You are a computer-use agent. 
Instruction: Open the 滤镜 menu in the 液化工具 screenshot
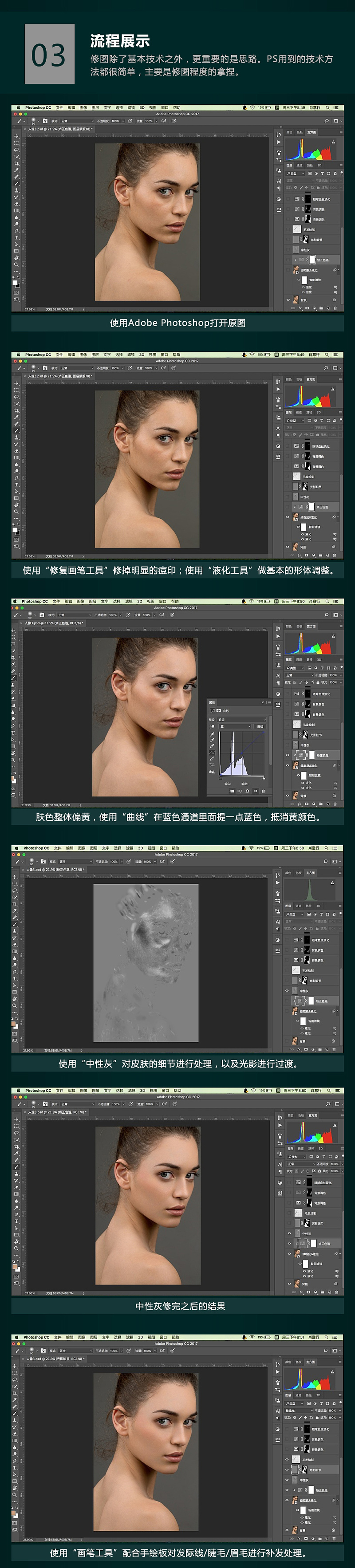pyautogui.click(x=130, y=355)
